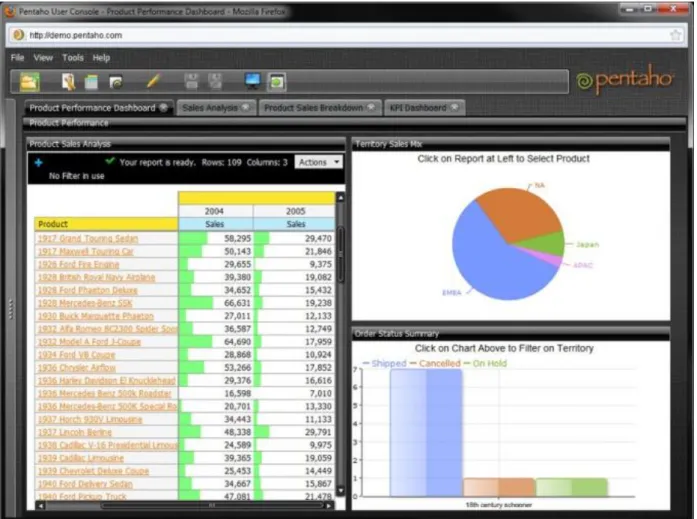Click the 2005 year column header
Viewport: 697px width, 519px height.
295,211
